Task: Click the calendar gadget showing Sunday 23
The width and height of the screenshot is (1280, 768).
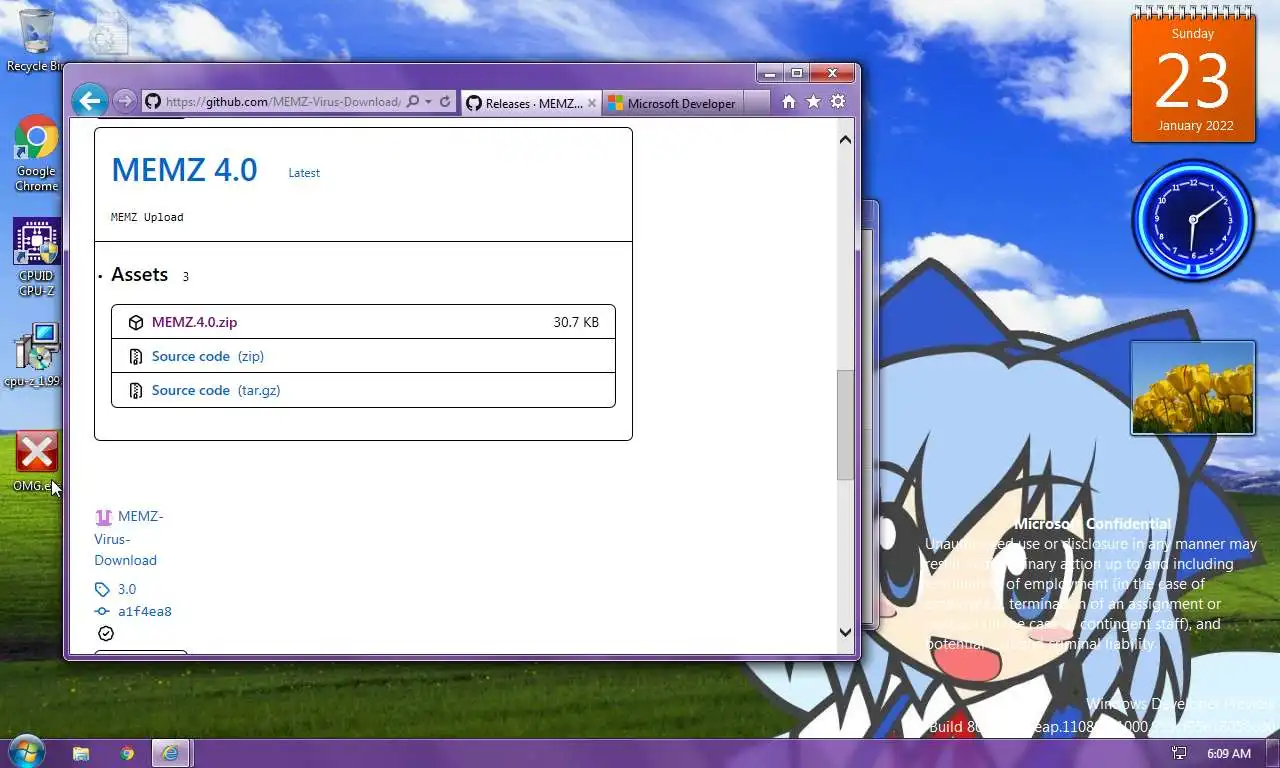Action: coord(1193,75)
